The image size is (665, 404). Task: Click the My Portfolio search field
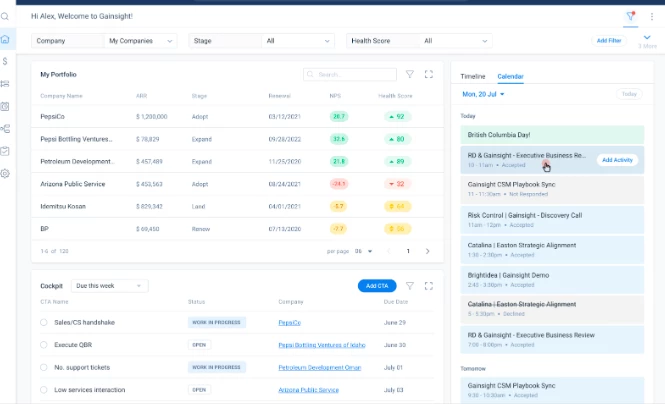(x=350, y=74)
